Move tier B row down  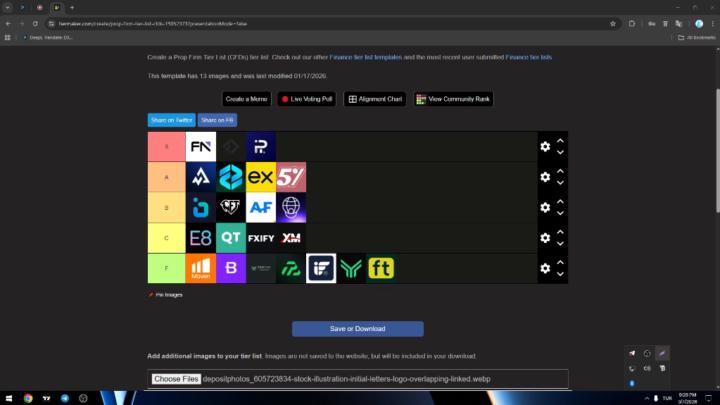coord(560,214)
